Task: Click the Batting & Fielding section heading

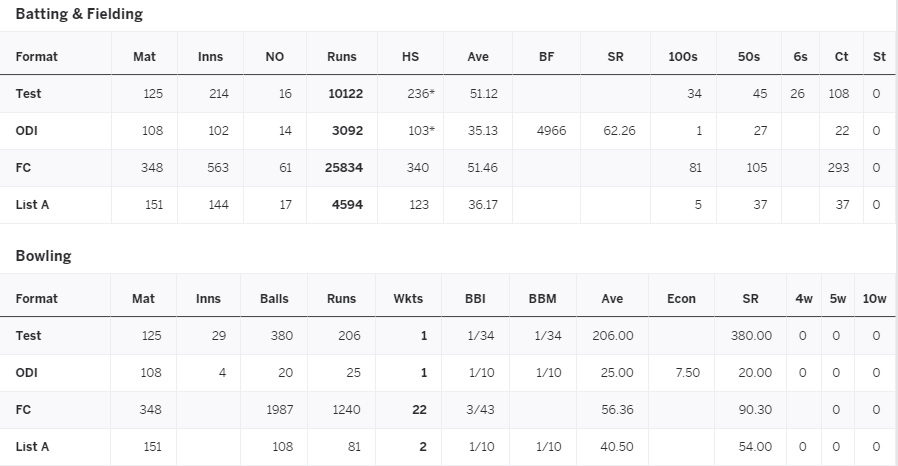Action: [x=79, y=14]
